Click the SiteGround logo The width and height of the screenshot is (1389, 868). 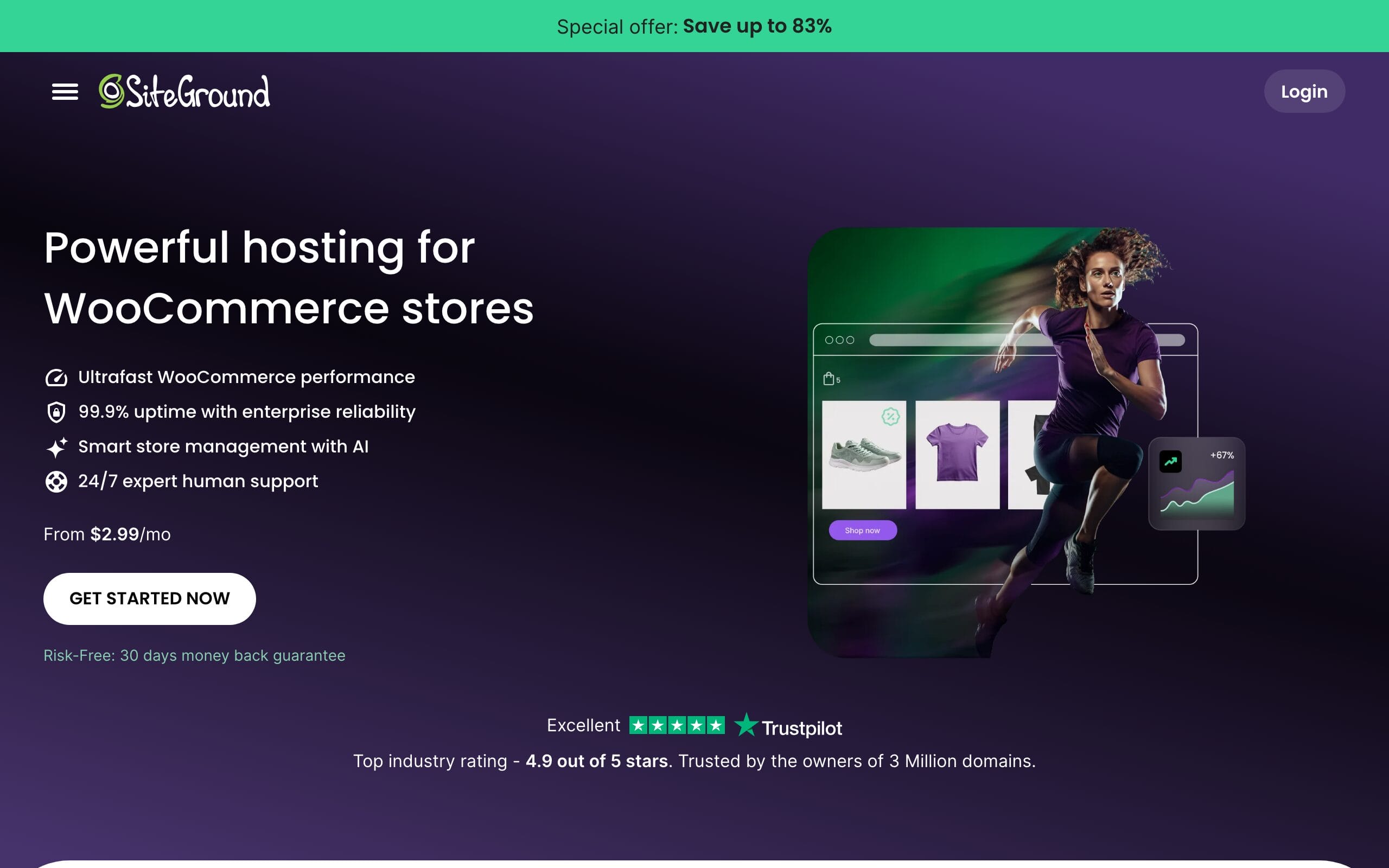(184, 92)
